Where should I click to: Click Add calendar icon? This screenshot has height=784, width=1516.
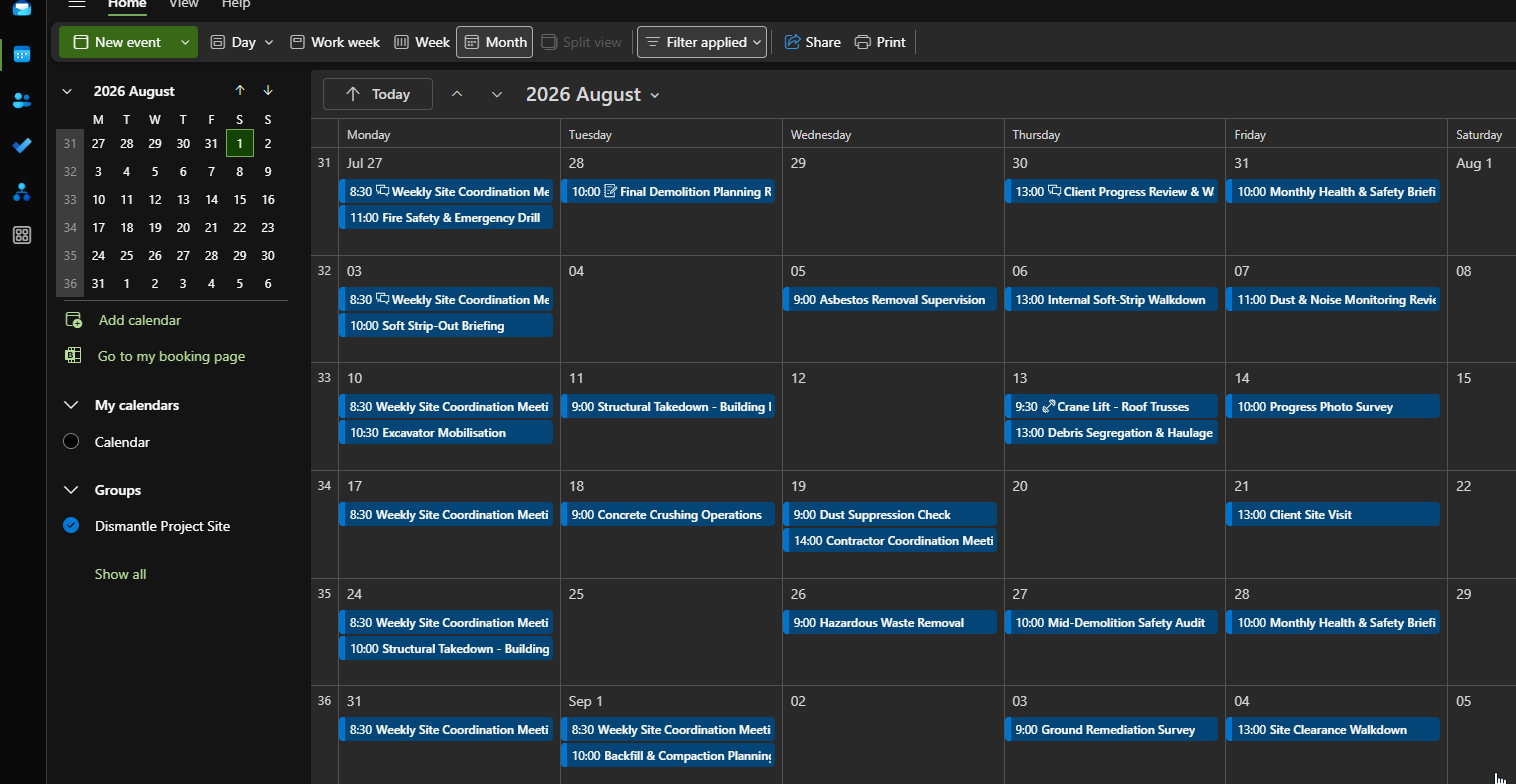(73, 320)
